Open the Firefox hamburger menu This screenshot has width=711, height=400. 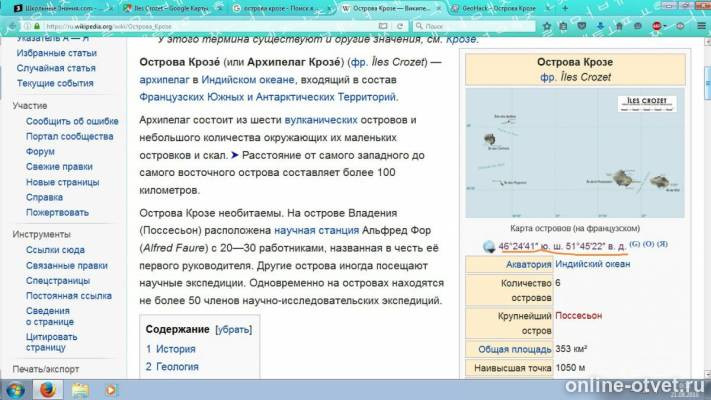[701, 26]
